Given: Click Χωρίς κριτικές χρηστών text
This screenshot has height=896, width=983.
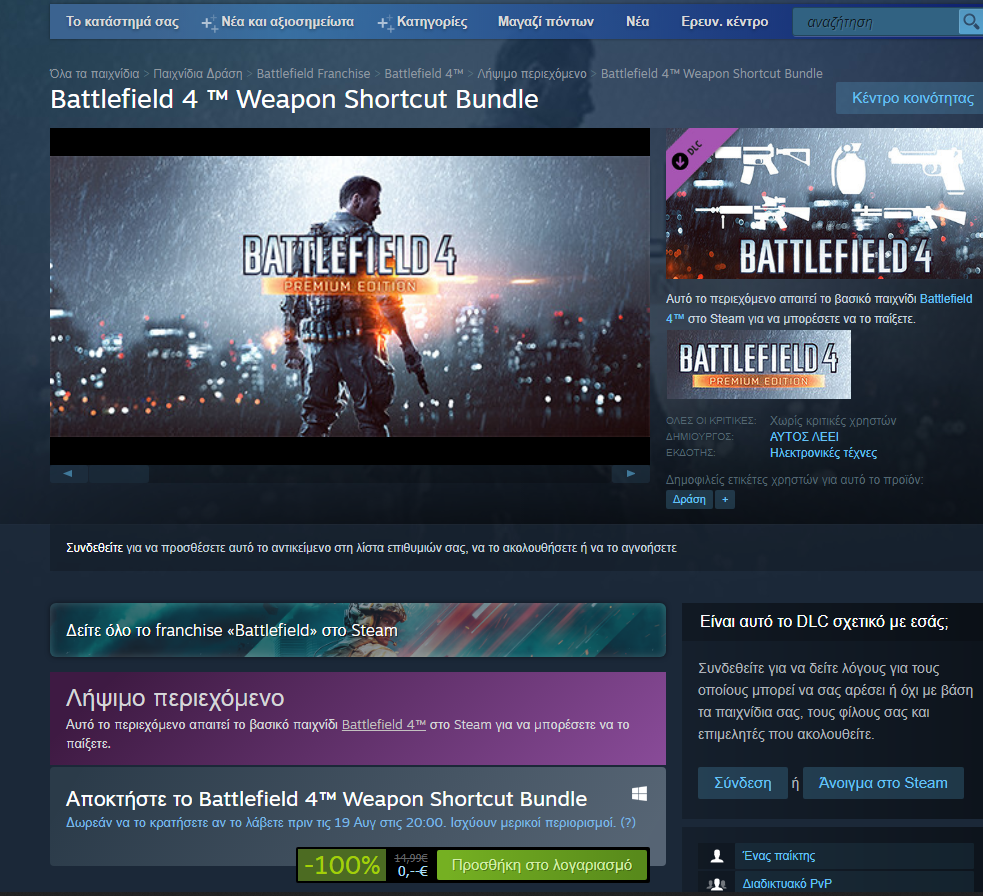Looking at the screenshot, I should tap(833, 421).
